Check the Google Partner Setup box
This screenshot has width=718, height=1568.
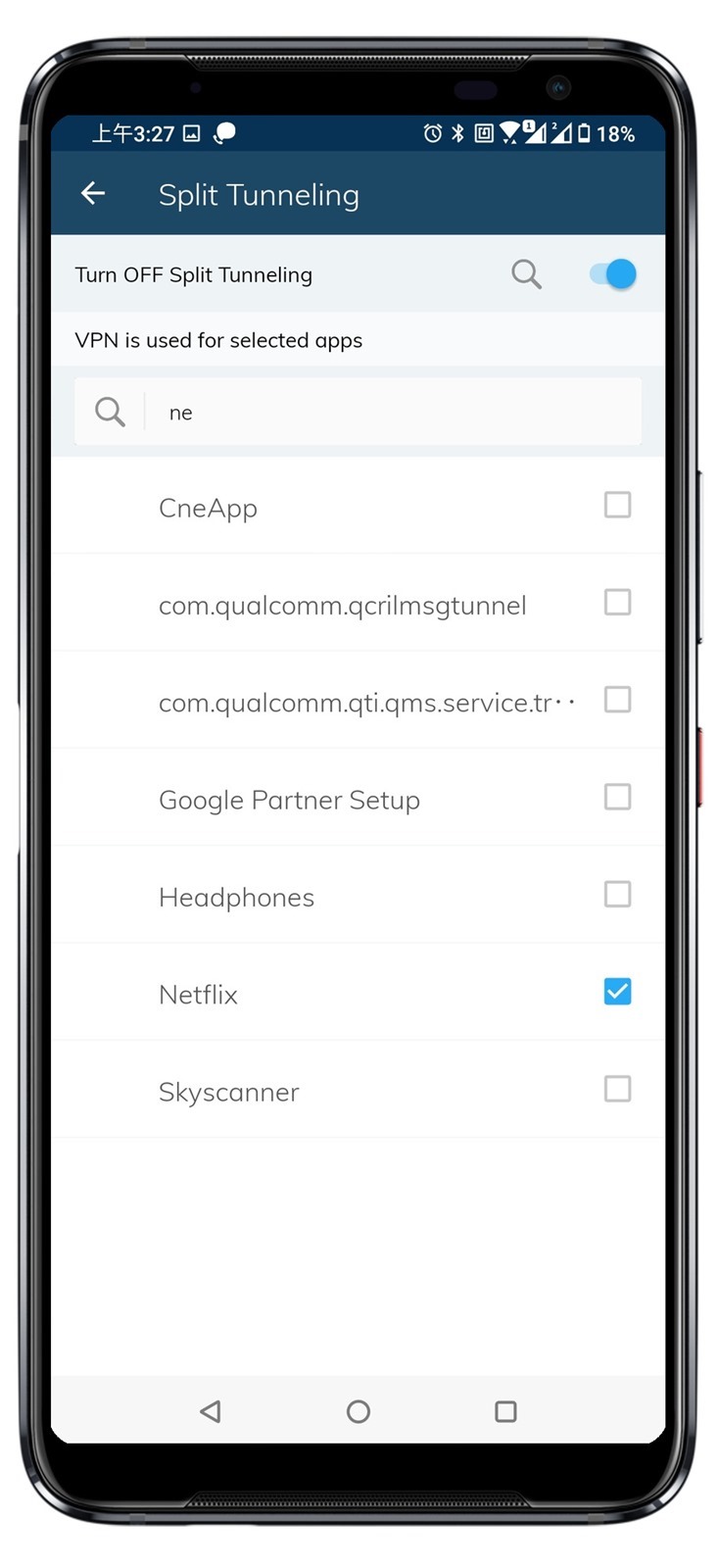[617, 797]
